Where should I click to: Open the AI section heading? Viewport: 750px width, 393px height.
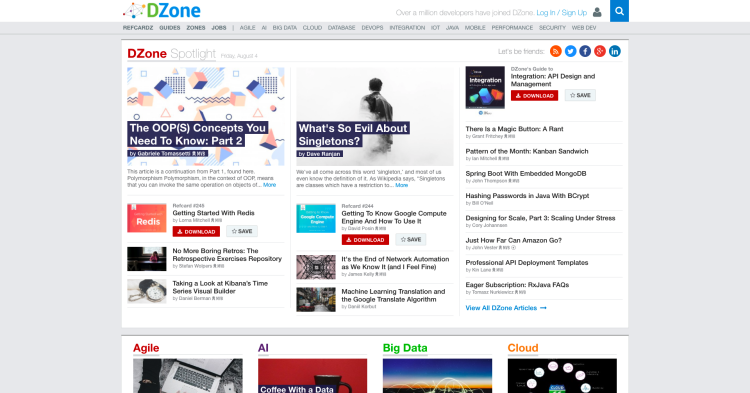(263, 348)
